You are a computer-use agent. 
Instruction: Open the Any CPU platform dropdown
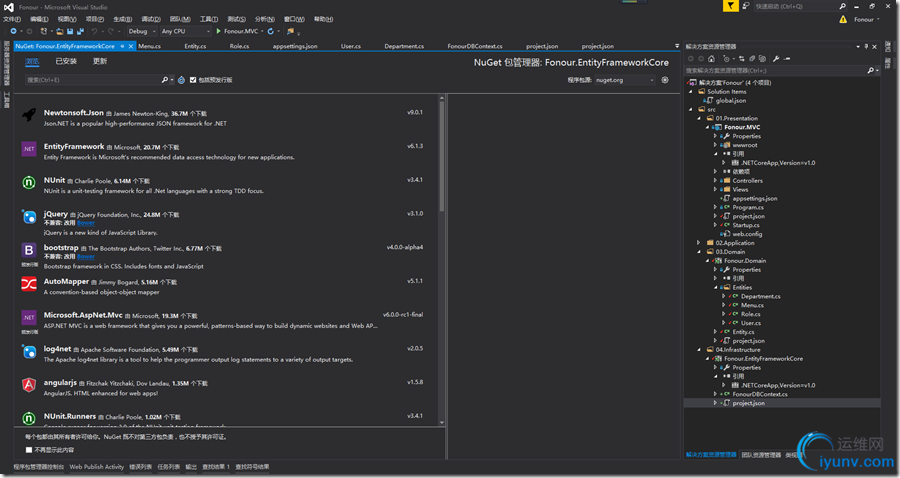[185, 31]
